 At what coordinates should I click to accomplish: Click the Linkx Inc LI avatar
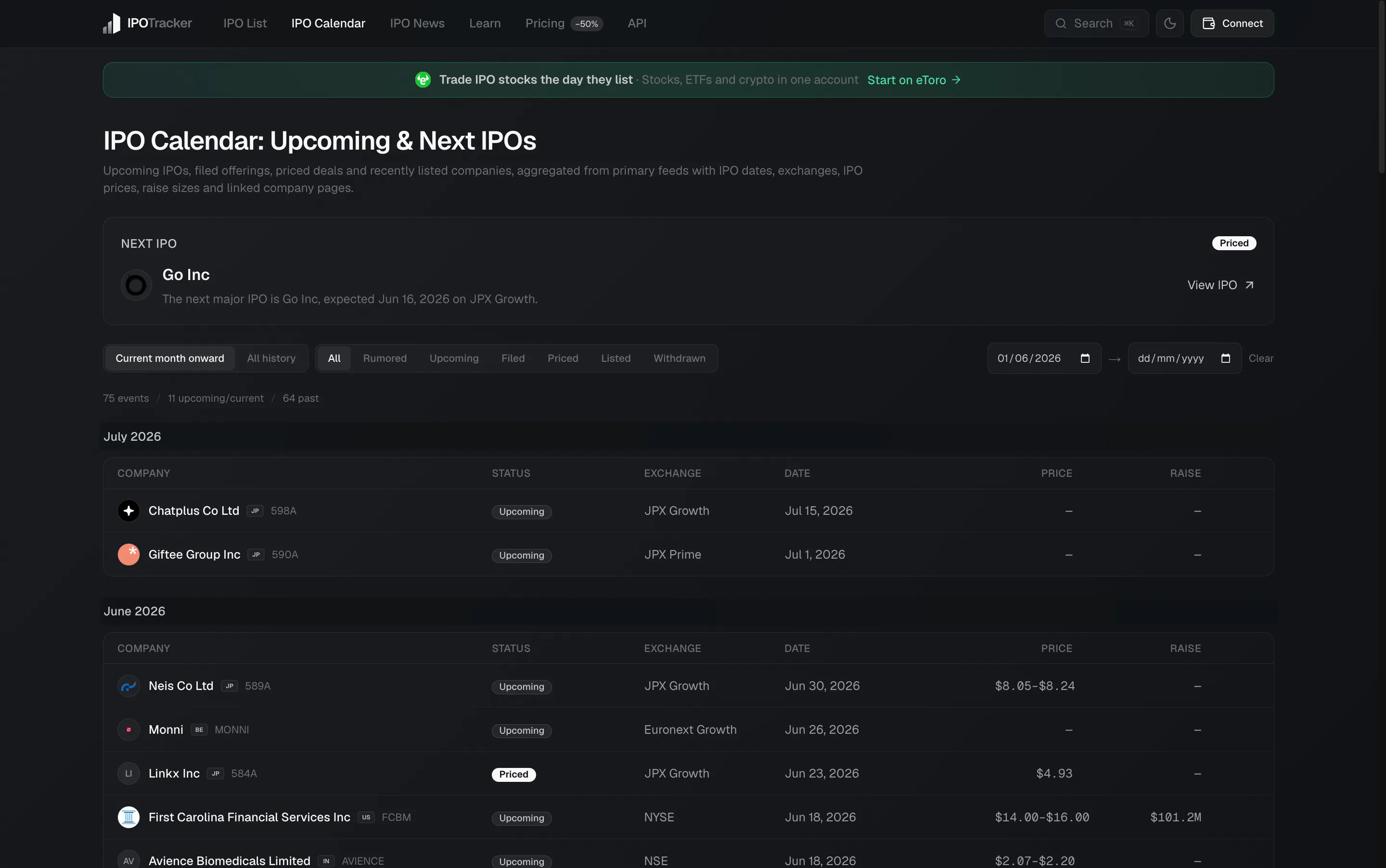[128, 773]
